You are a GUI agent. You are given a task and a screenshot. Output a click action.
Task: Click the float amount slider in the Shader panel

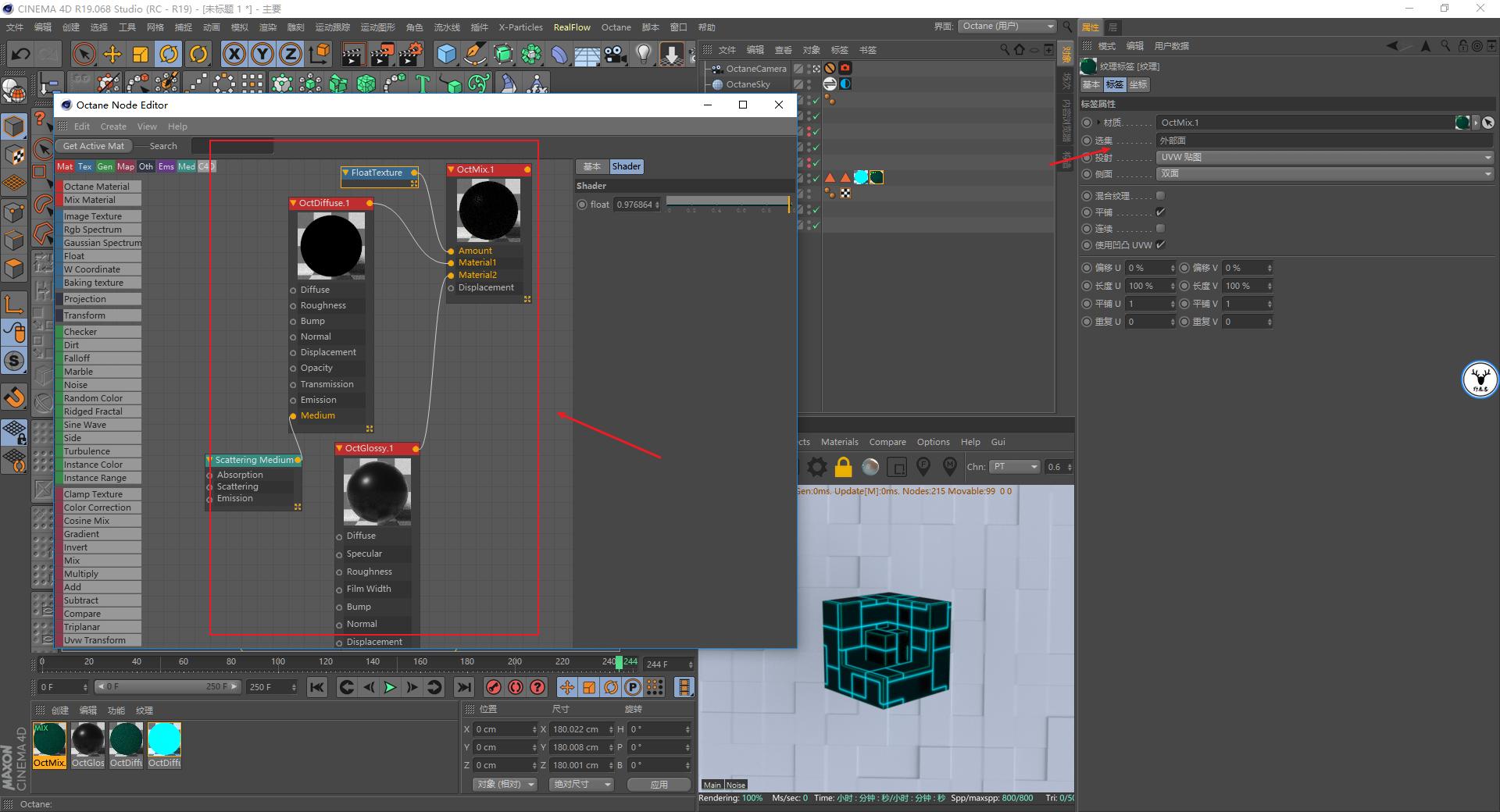tap(727, 204)
